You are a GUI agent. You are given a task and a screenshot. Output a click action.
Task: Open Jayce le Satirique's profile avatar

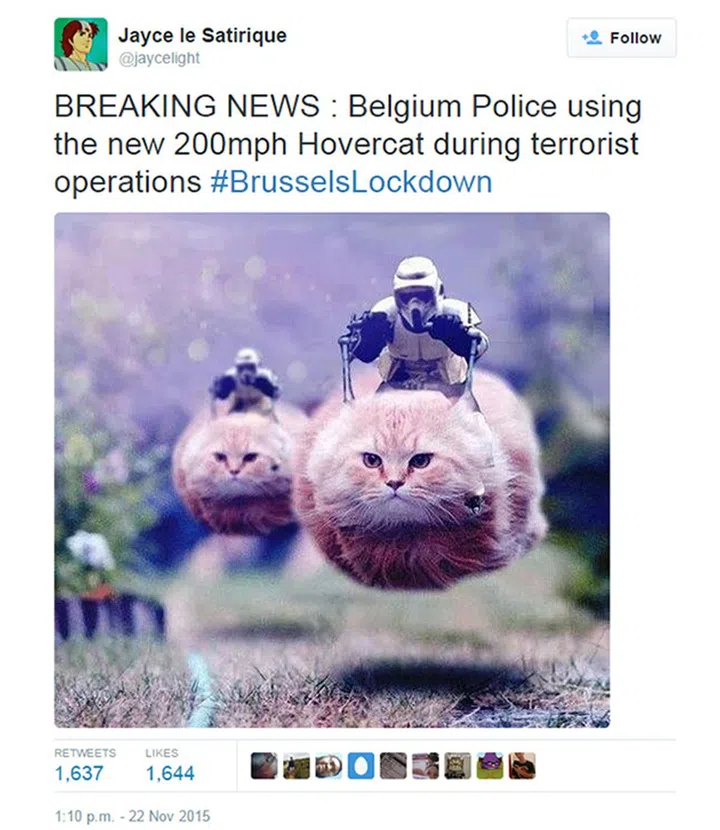pyautogui.click(x=80, y=44)
